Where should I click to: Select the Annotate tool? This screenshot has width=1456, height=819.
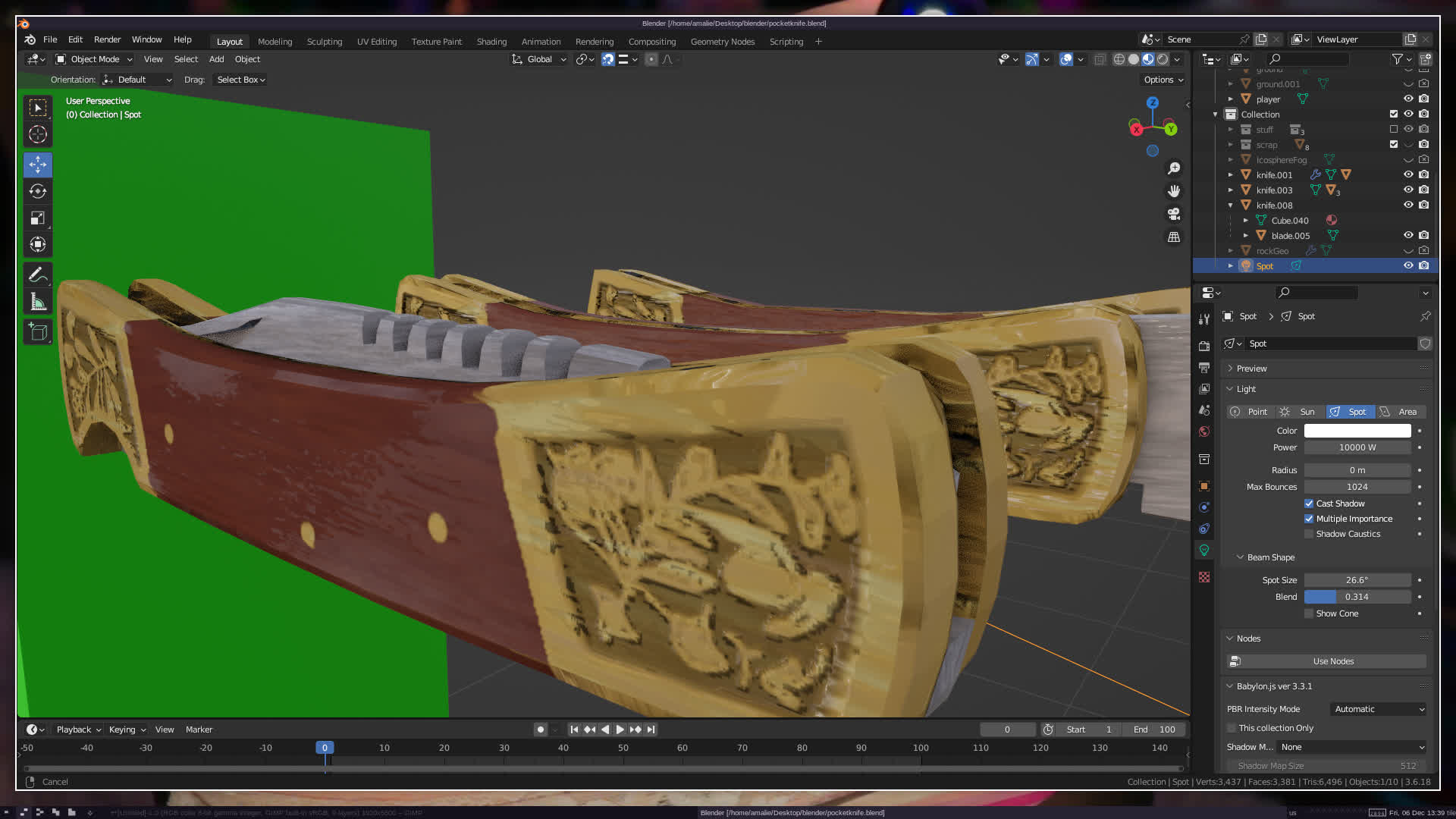click(38, 275)
